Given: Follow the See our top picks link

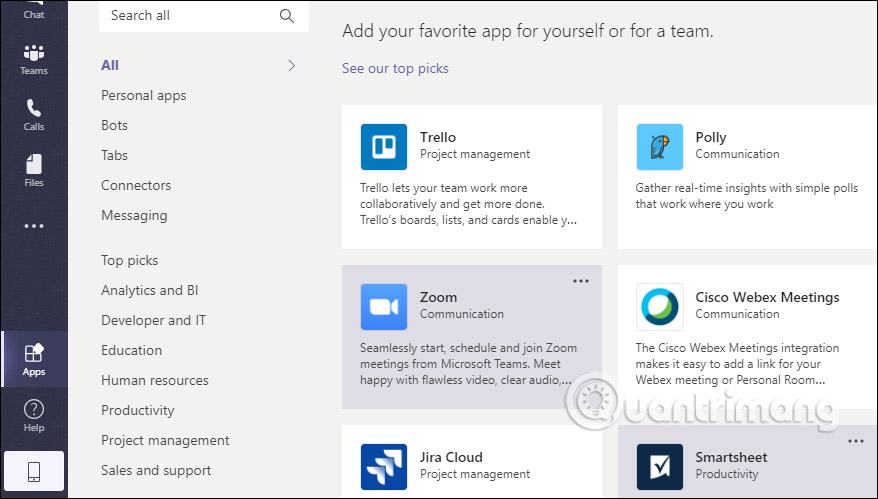Looking at the screenshot, I should point(395,68).
